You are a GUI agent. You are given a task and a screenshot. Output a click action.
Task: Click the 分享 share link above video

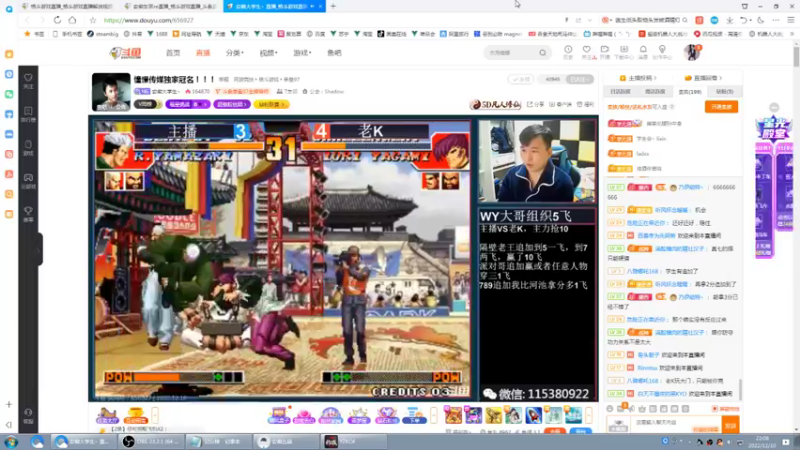tap(536, 104)
